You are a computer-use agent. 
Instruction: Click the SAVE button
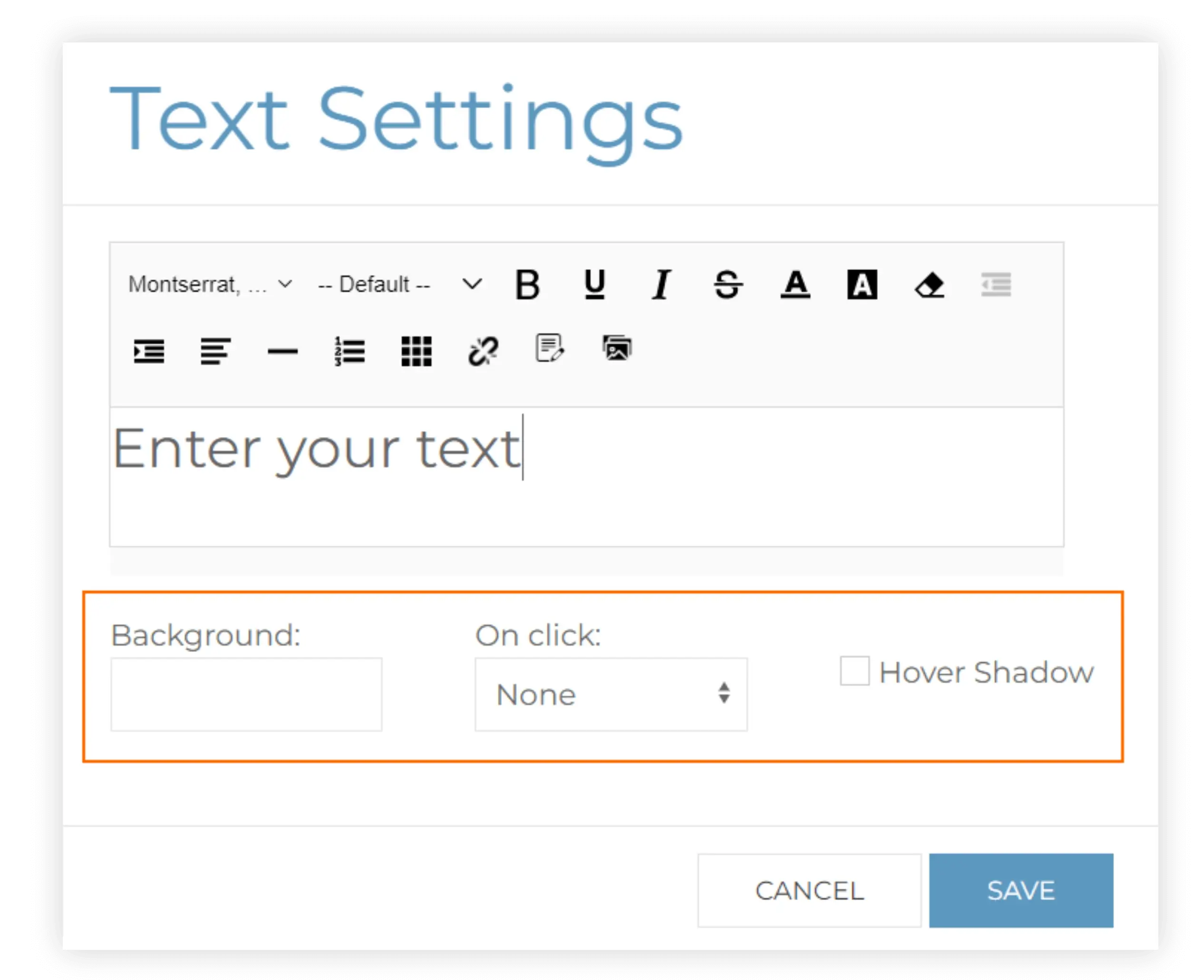pos(1020,890)
